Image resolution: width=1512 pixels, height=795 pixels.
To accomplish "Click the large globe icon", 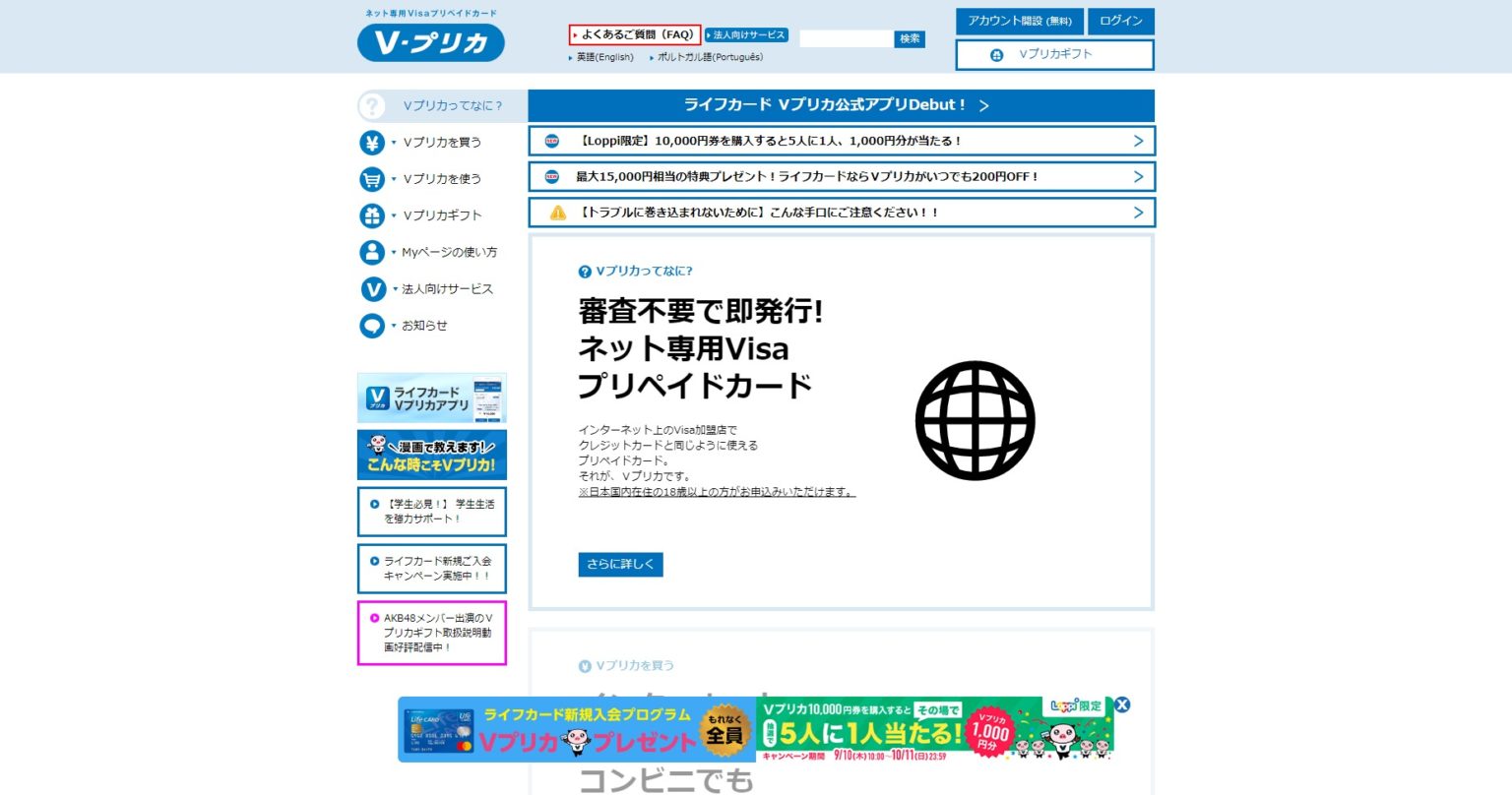I will coord(976,421).
